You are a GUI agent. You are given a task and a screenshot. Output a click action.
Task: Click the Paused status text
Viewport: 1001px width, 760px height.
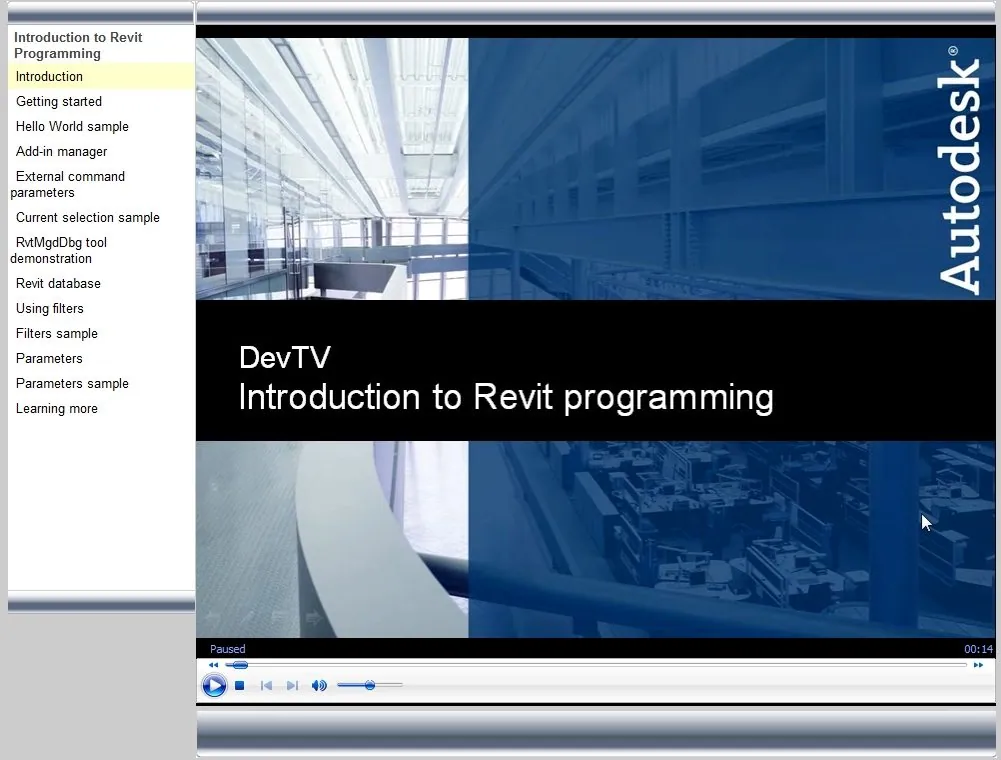(227, 649)
